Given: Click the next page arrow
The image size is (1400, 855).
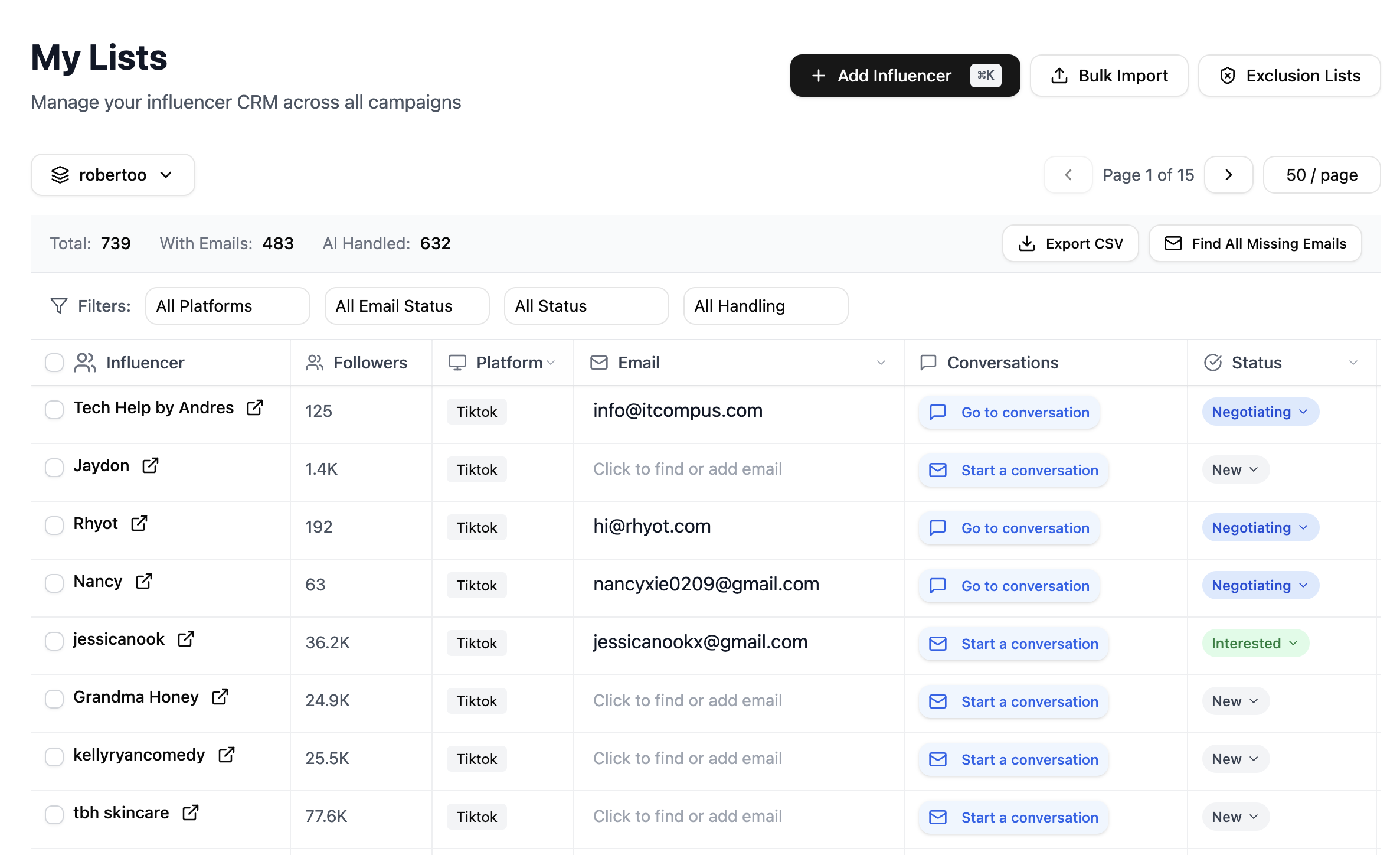Looking at the screenshot, I should pos(1228,174).
